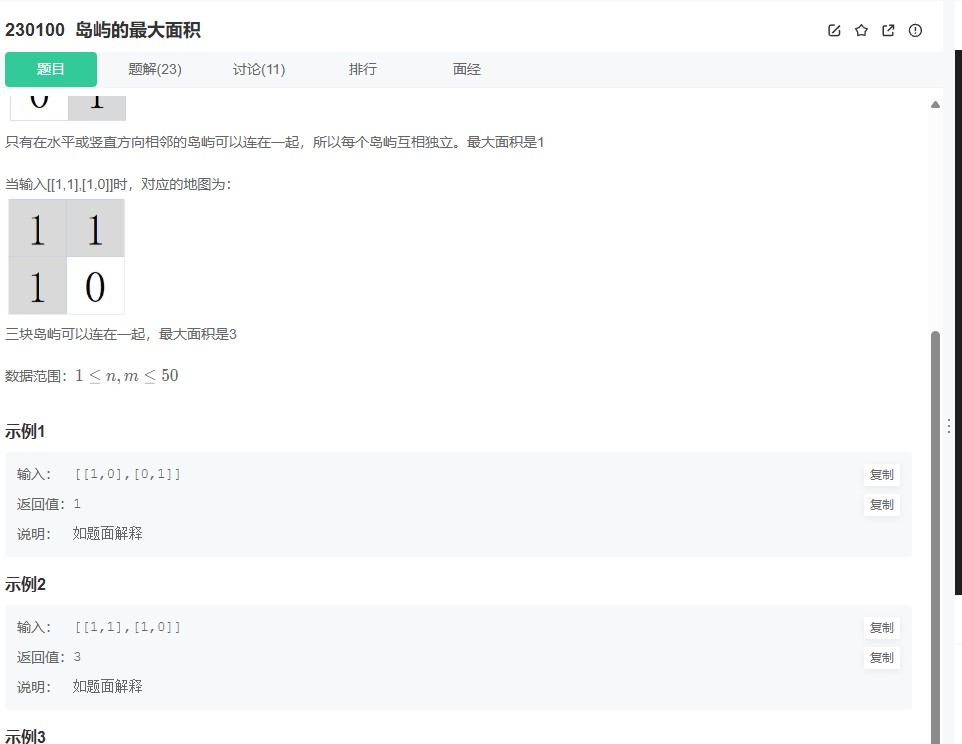Favorite this problem with the star icon
The height and width of the screenshot is (744, 962).
[x=861, y=30]
